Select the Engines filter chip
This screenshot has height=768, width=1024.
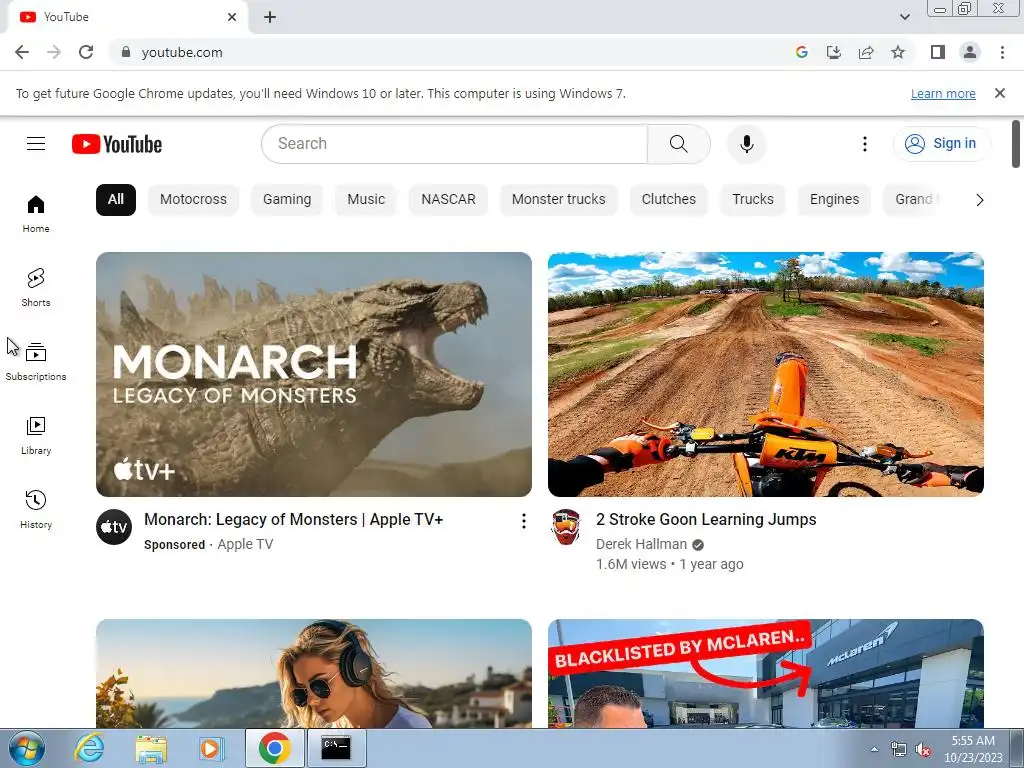(x=834, y=200)
